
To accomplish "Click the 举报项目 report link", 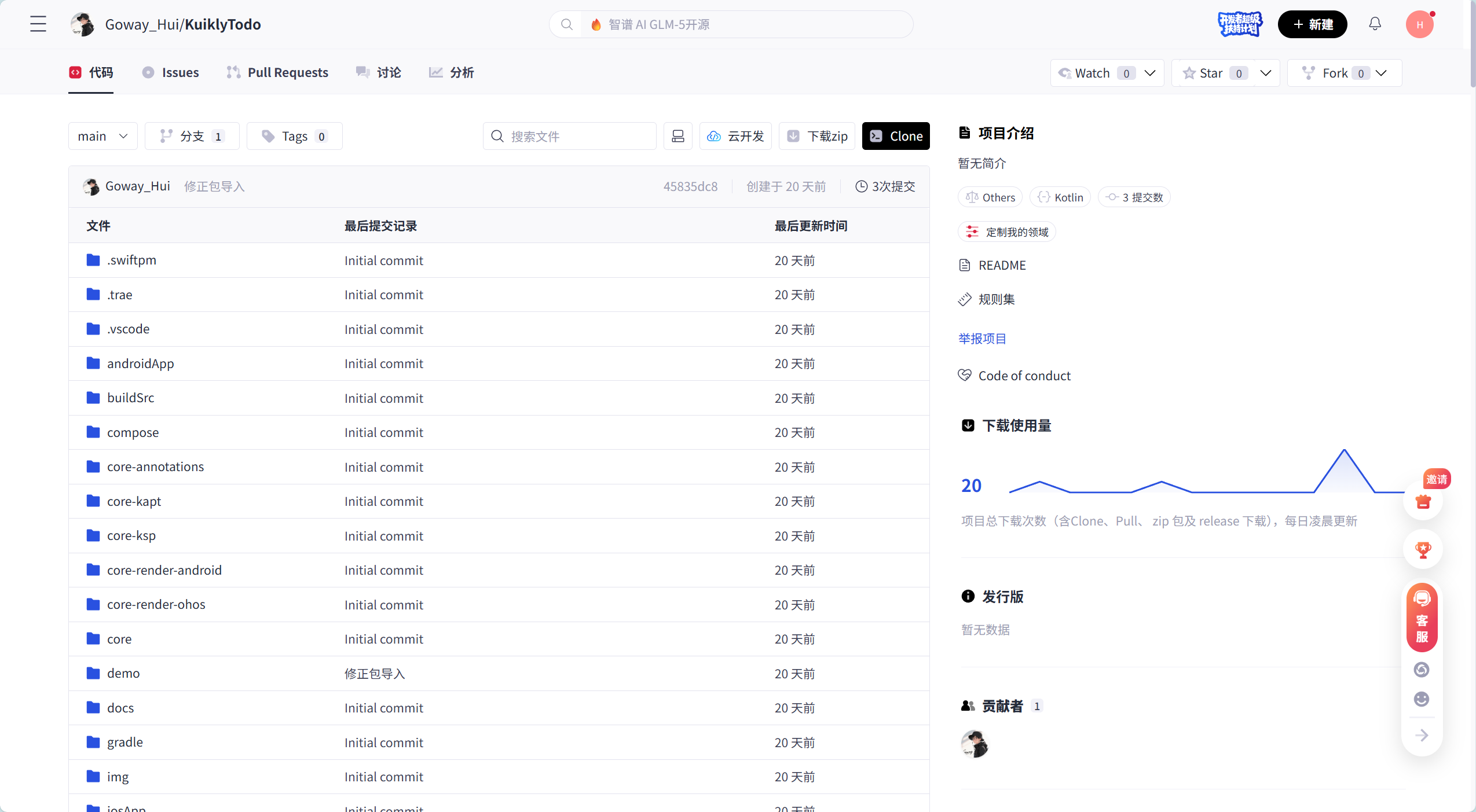I will point(982,339).
